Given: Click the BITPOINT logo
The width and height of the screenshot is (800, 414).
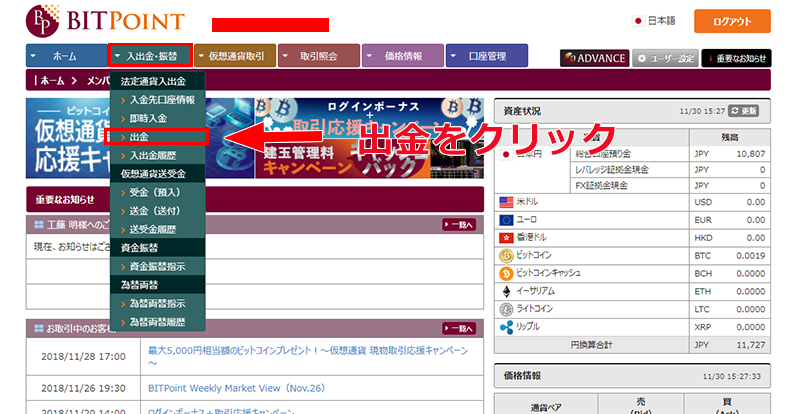Looking at the screenshot, I should [105, 21].
